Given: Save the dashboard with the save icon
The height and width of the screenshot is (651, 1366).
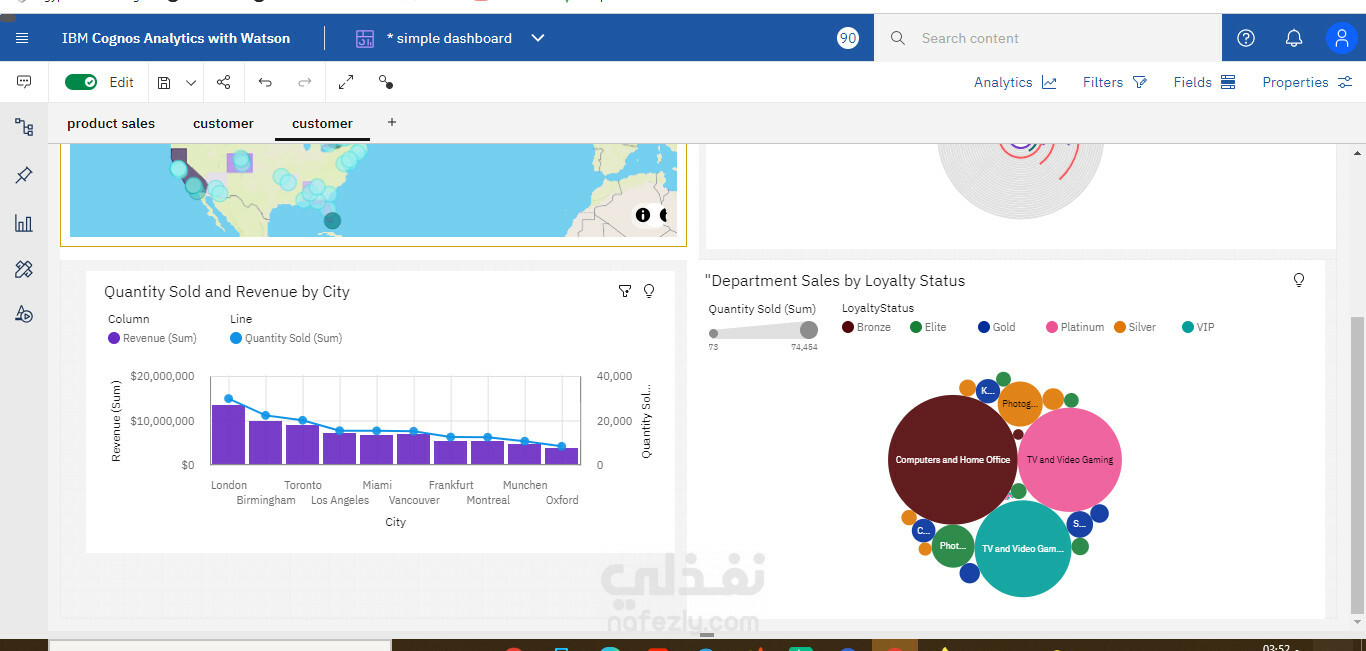Looking at the screenshot, I should pyautogui.click(x=164, y=82).
